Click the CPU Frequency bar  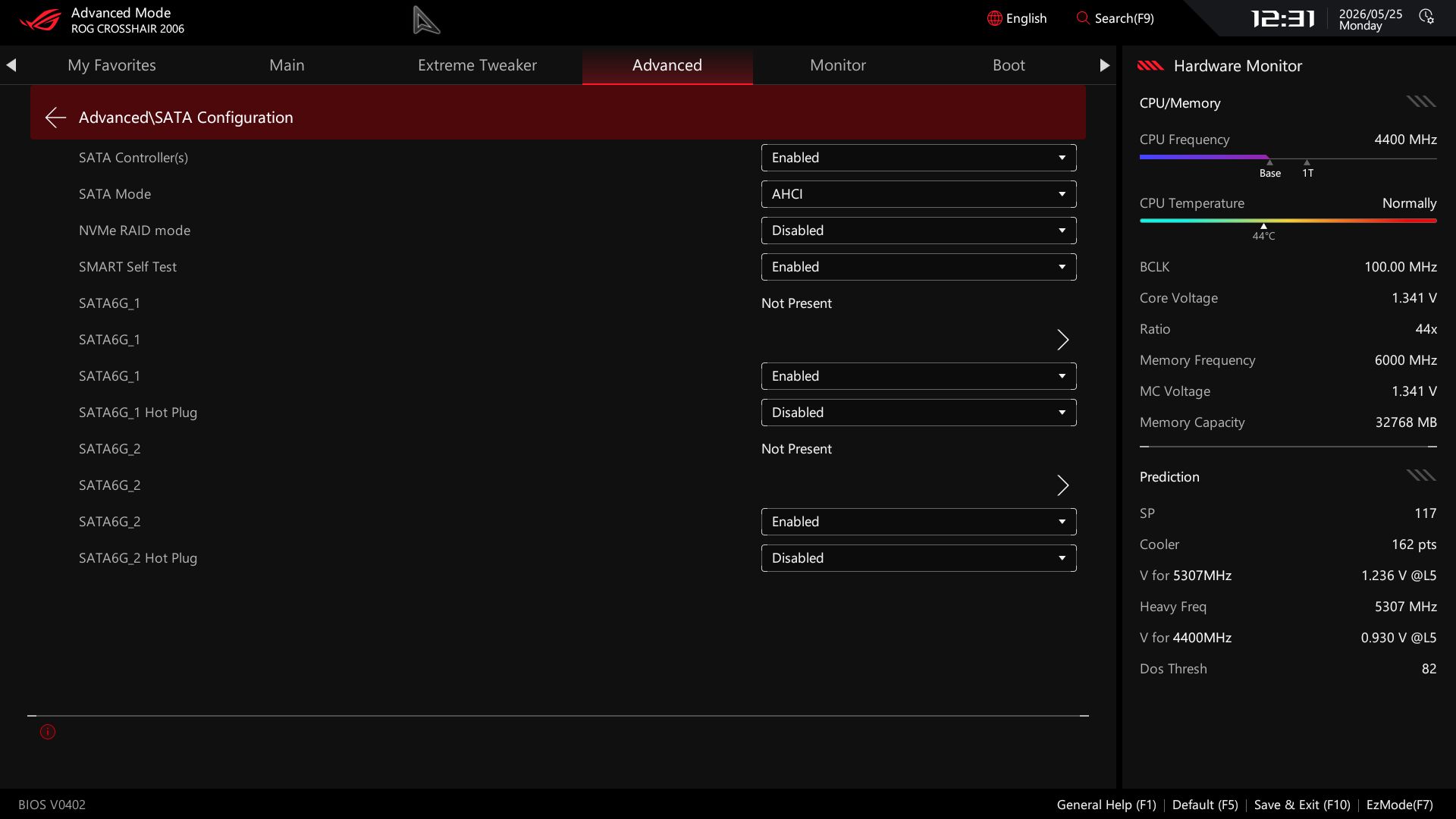coord(1288,158)
